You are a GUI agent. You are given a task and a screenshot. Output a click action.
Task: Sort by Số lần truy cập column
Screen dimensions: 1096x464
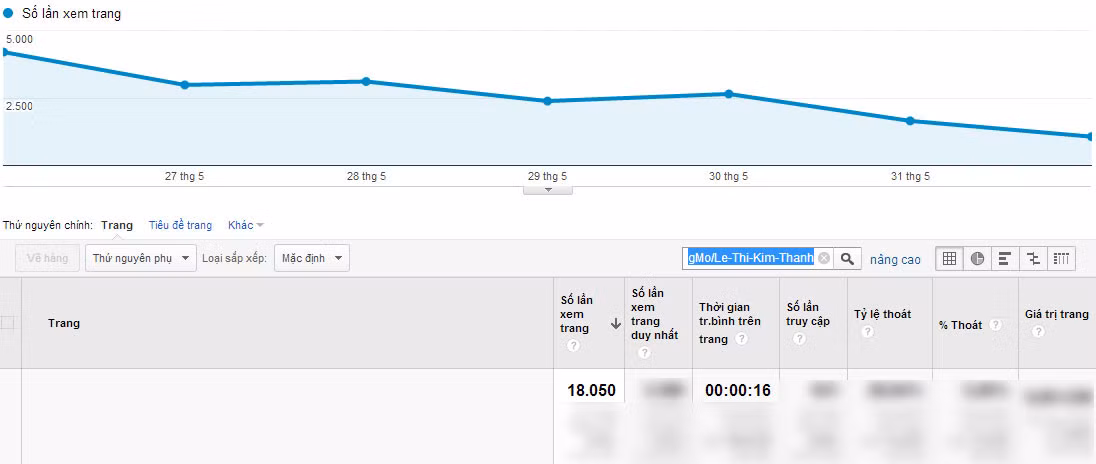click(808, 314)
